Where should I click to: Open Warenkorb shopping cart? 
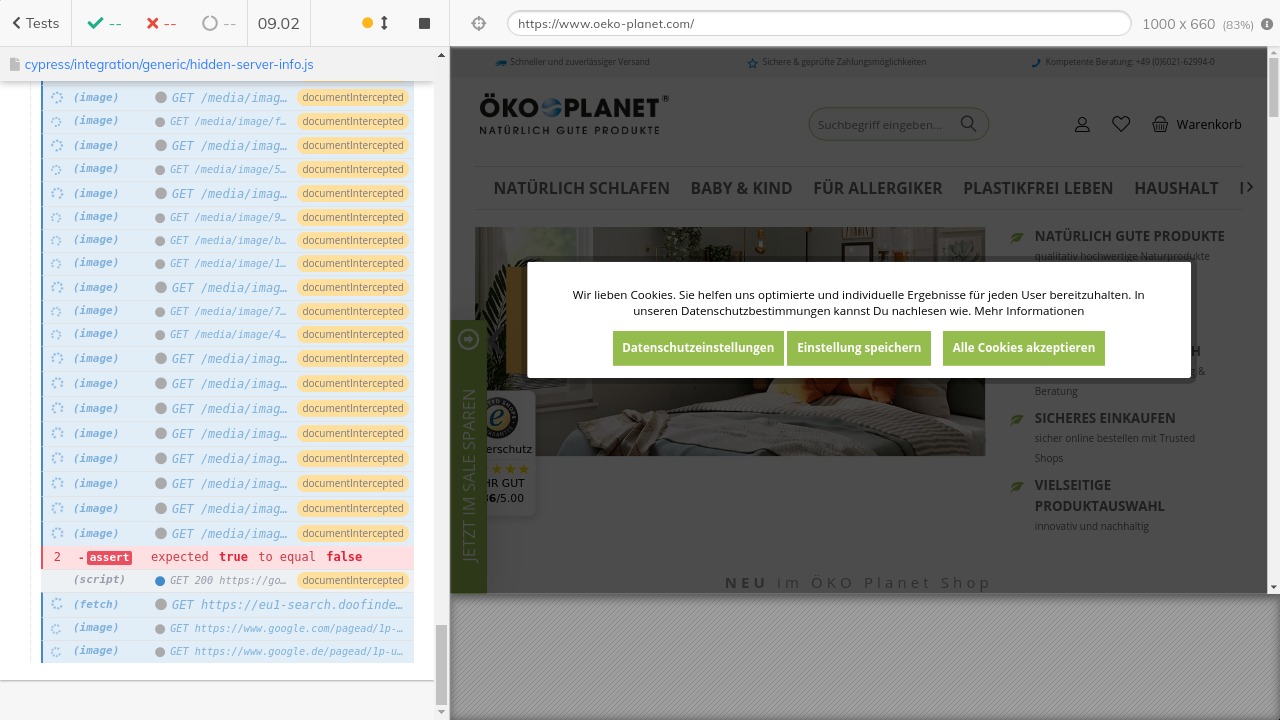tap(1196, 125)
